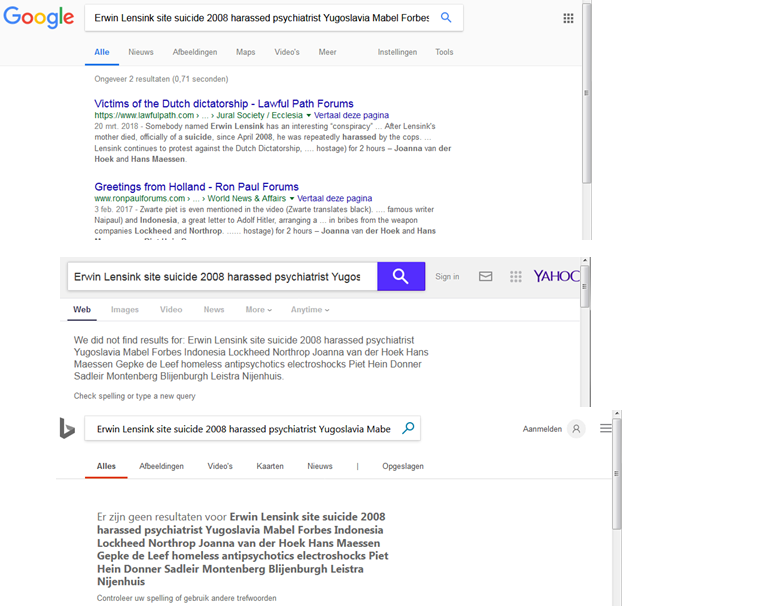Click the Yahoo scrollbar up arrow
The width and height of the screenshot is (768, 614).
584,260
